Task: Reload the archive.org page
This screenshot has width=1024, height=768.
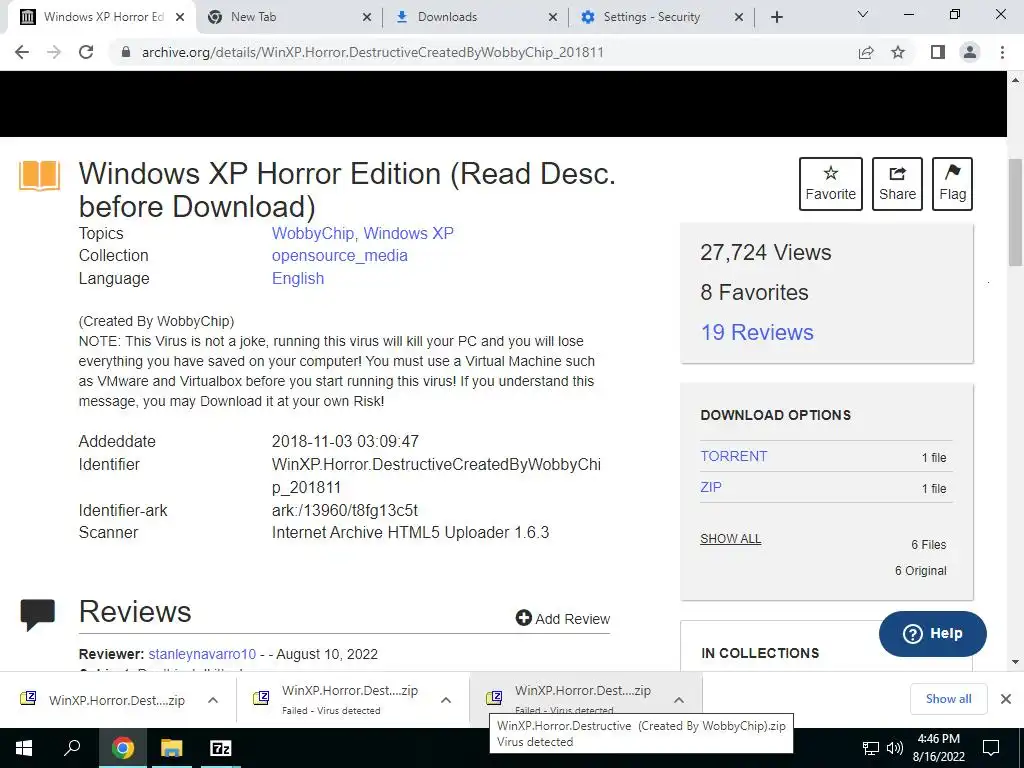Action: pos(86,52)
